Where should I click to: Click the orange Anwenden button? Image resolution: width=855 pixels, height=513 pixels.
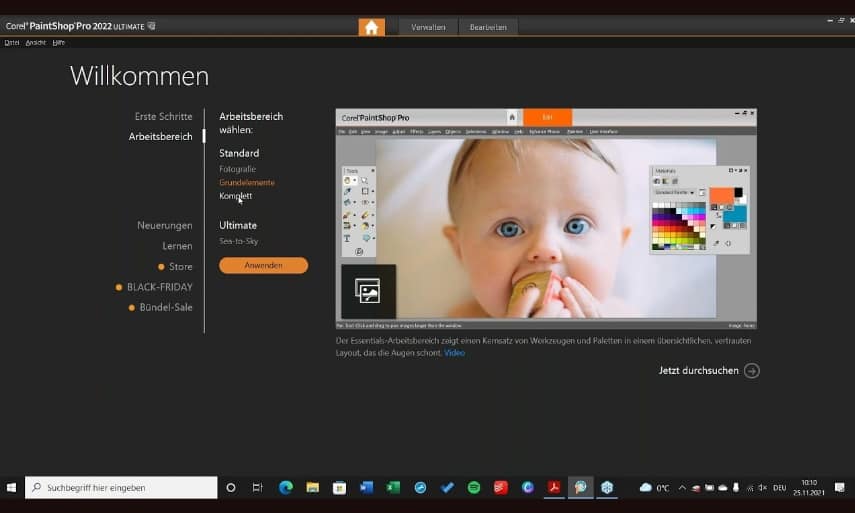(263, 265)
